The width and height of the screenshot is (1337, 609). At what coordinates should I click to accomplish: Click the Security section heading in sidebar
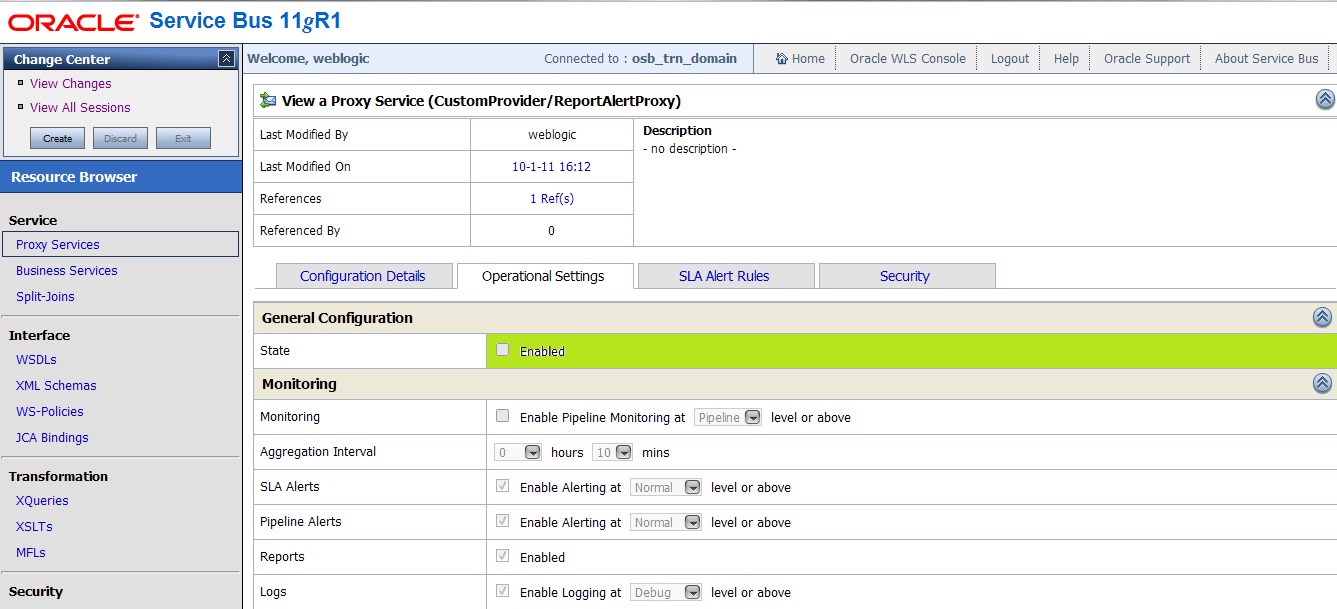tap(36, 592)
